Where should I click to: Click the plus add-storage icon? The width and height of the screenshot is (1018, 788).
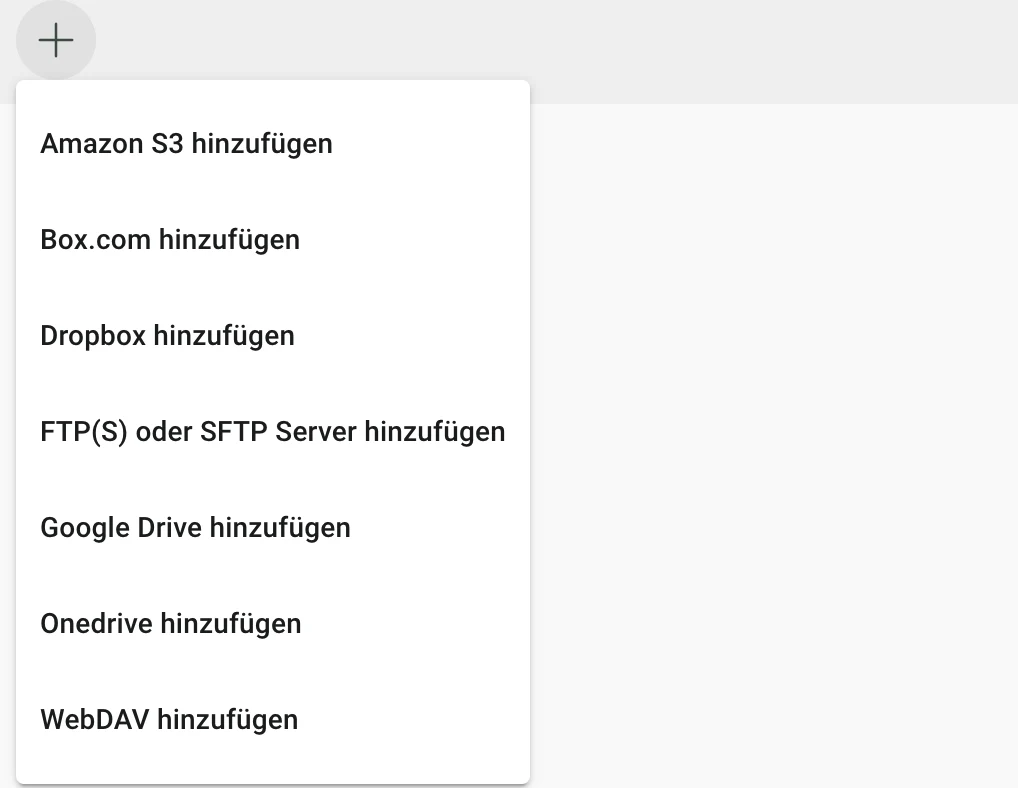point(56,40)
